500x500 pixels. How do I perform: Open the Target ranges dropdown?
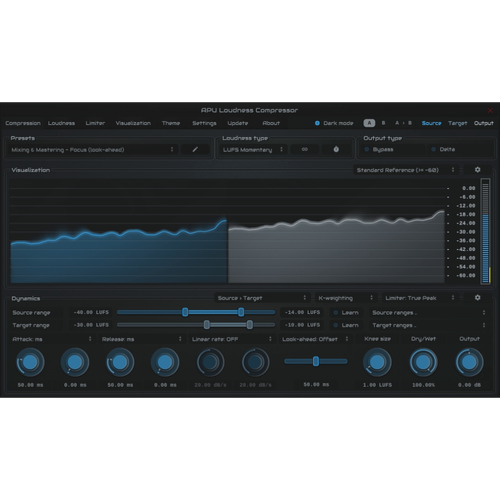coord(429,325)
